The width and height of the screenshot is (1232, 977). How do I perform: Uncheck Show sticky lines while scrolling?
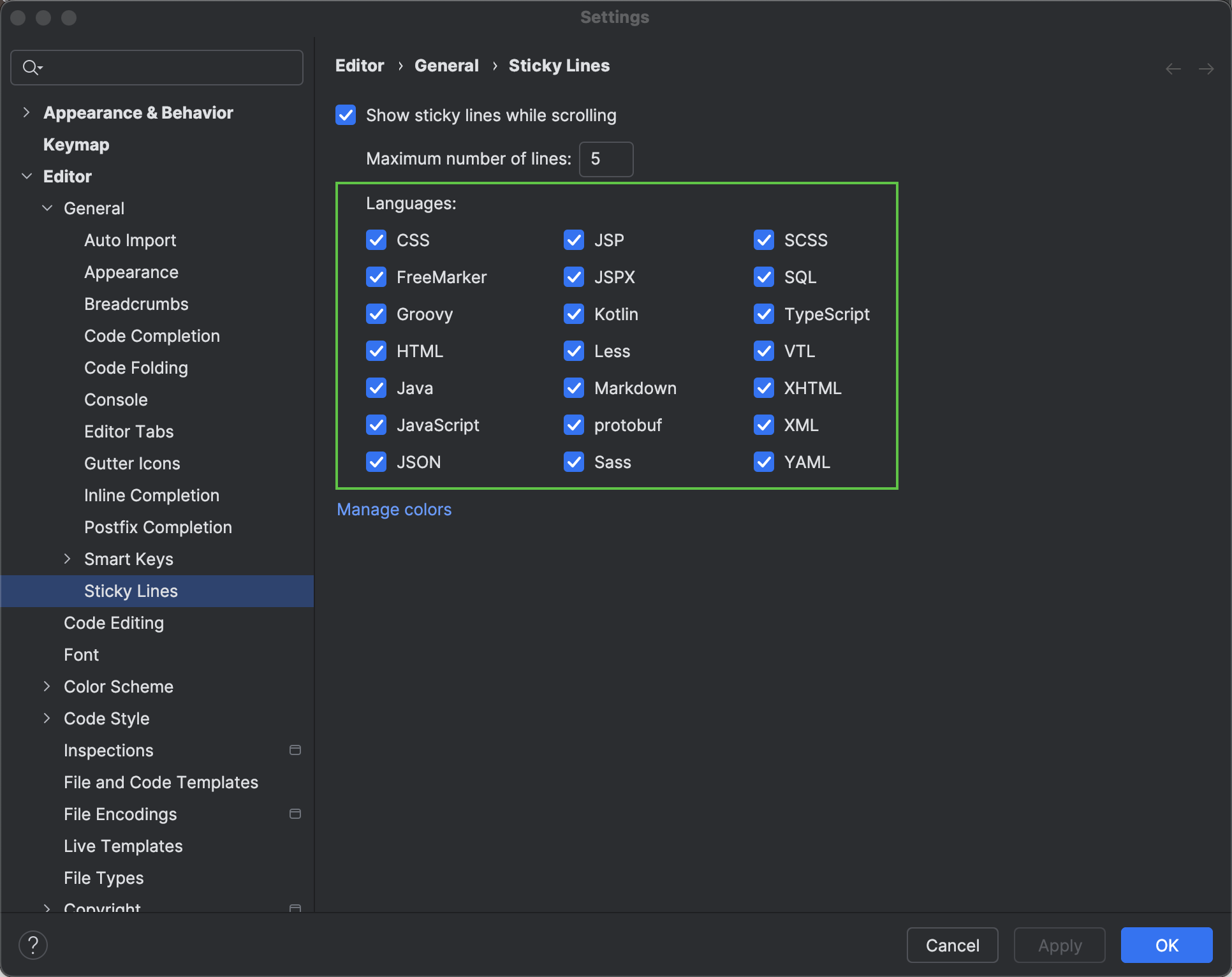tap(345, 115)
